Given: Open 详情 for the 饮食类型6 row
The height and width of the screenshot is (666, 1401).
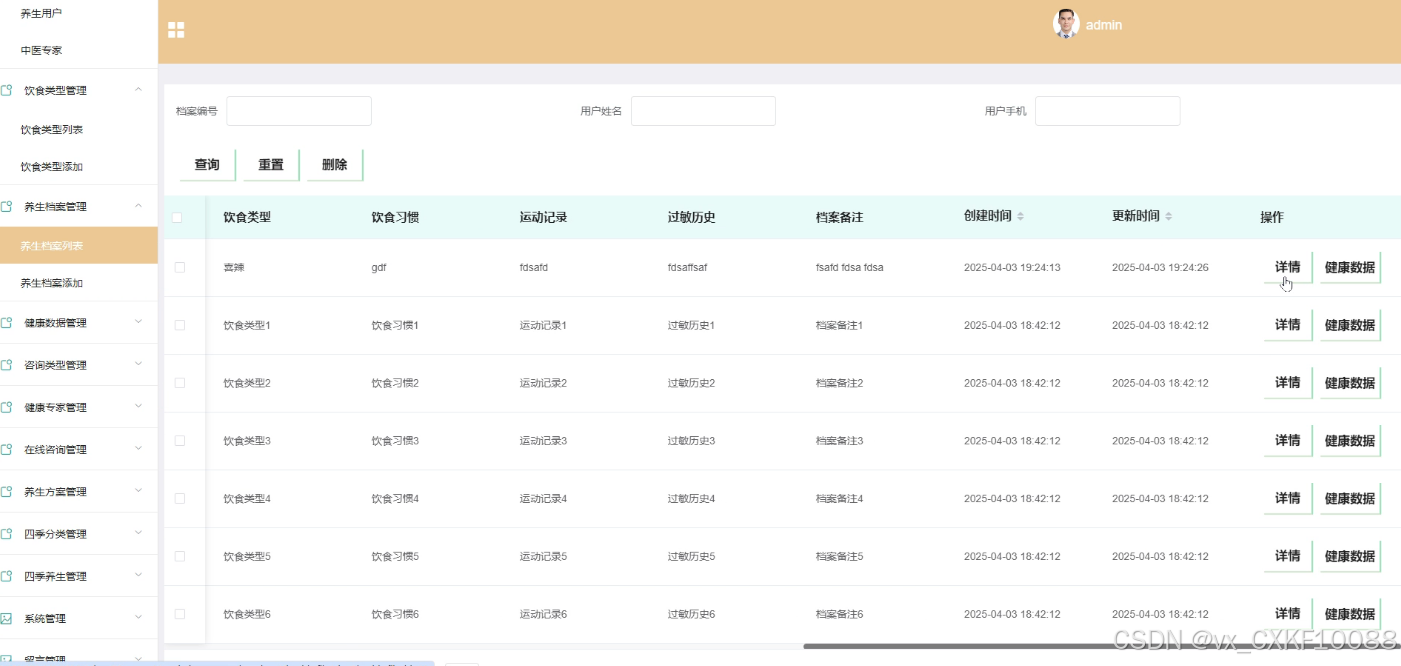Looking at the screenshot, I should point(1288,614).
